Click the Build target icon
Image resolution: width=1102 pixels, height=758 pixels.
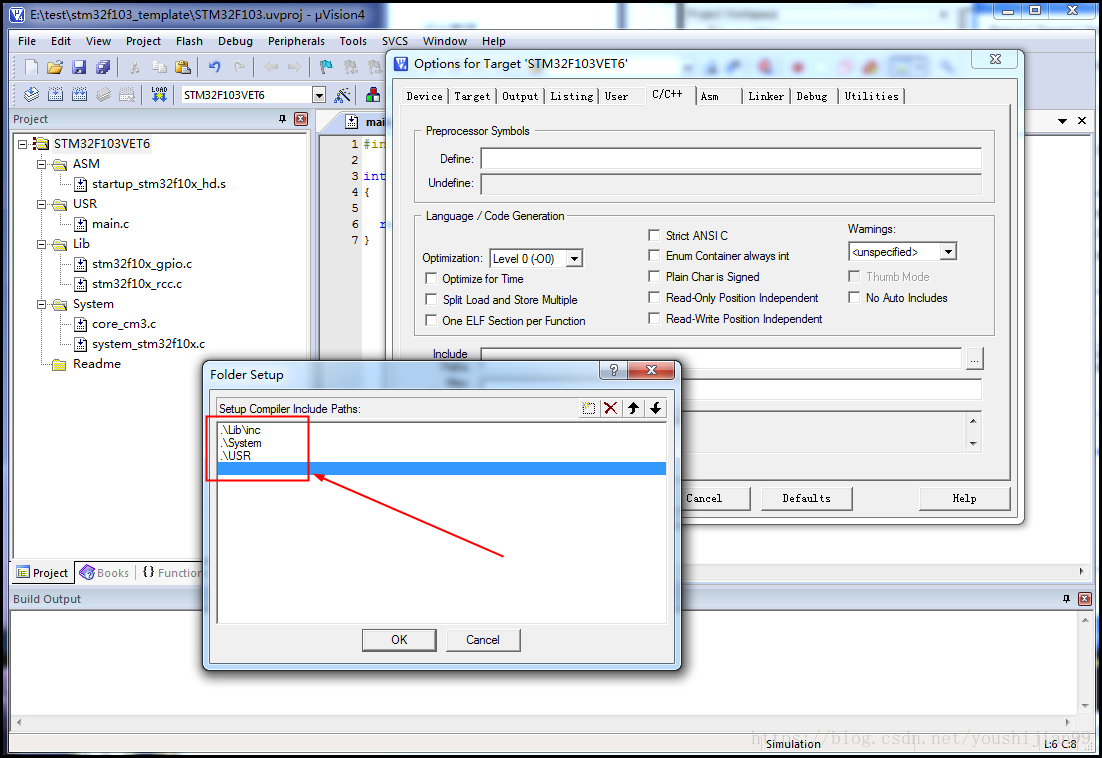click(x=56, y=94)
